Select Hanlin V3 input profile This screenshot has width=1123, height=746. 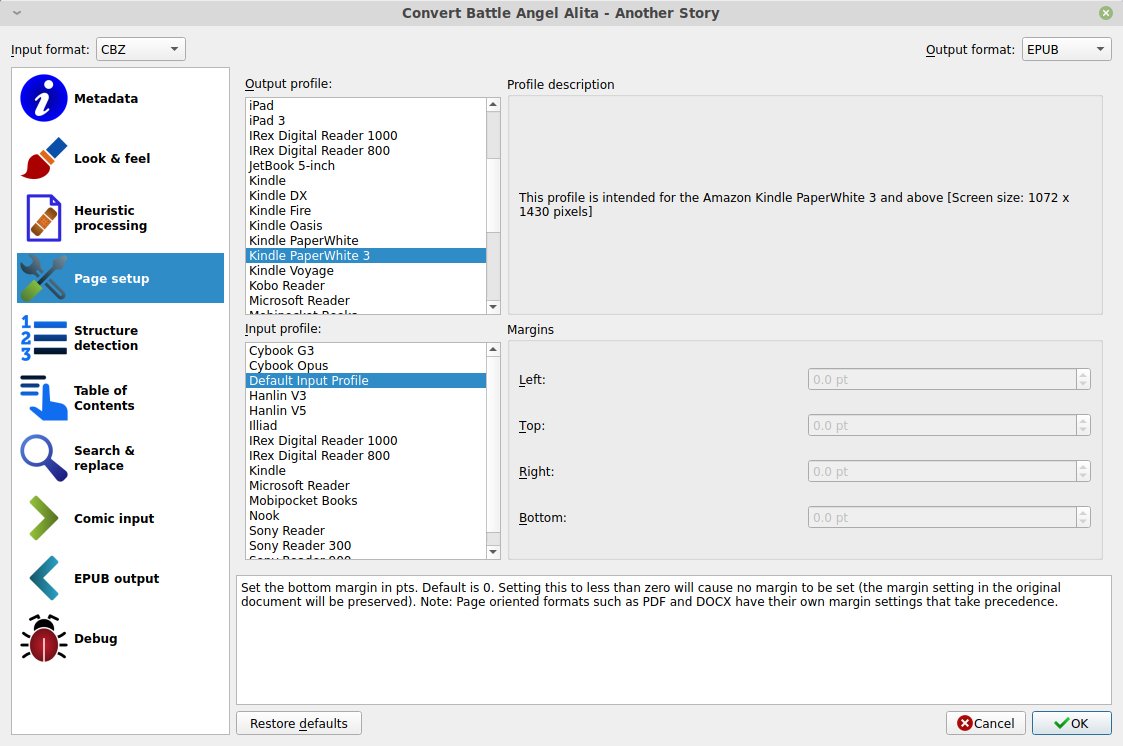coord(366,395)
